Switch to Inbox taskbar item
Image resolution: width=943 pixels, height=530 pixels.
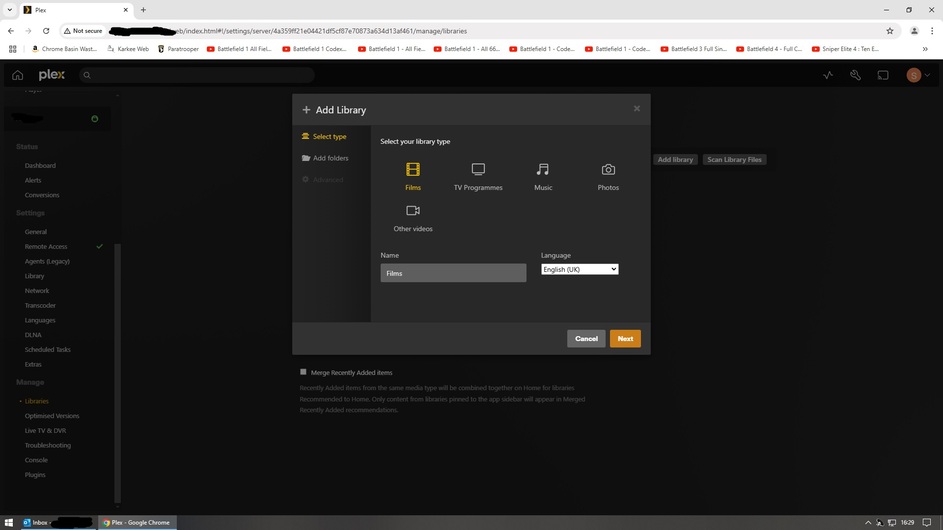tap(58, 522)
